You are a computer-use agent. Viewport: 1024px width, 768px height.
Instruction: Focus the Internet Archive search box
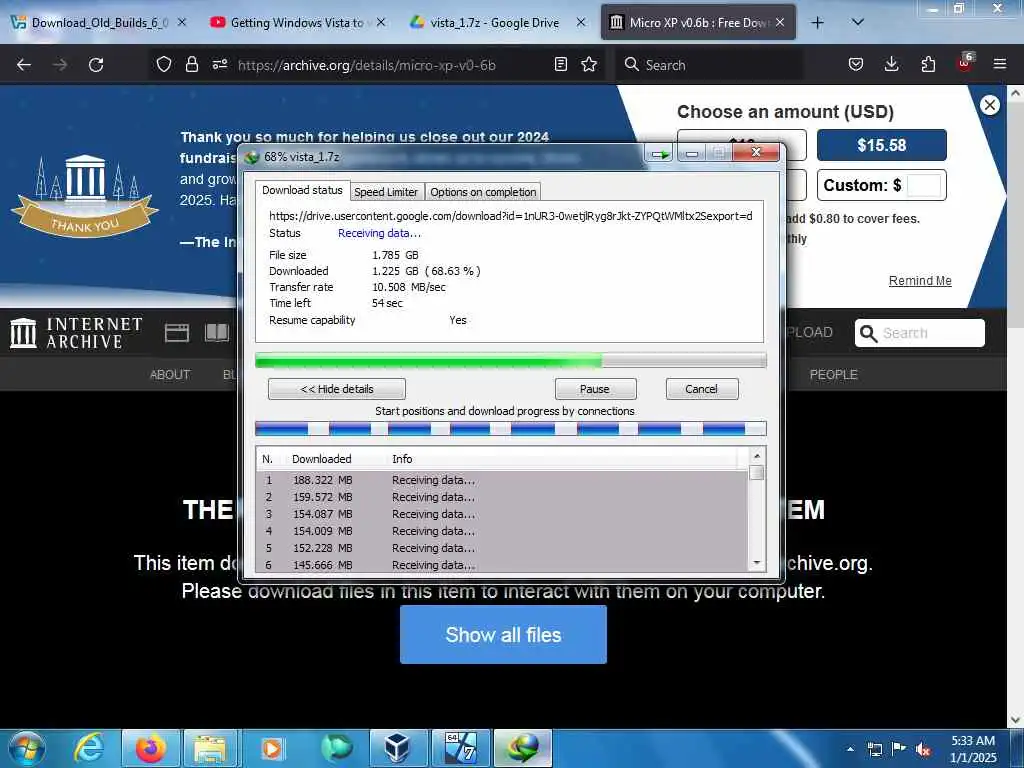[x=920, y=333]
